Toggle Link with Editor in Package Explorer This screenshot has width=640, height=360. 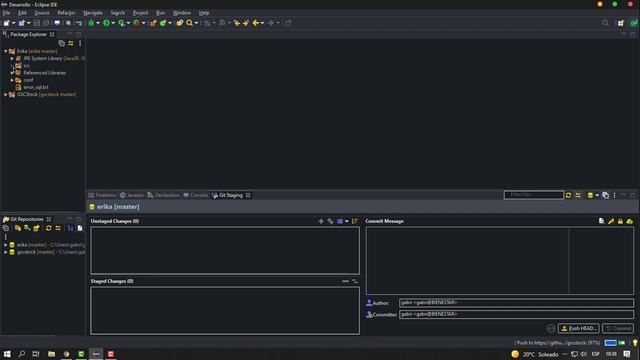click(x=71, y=43)
